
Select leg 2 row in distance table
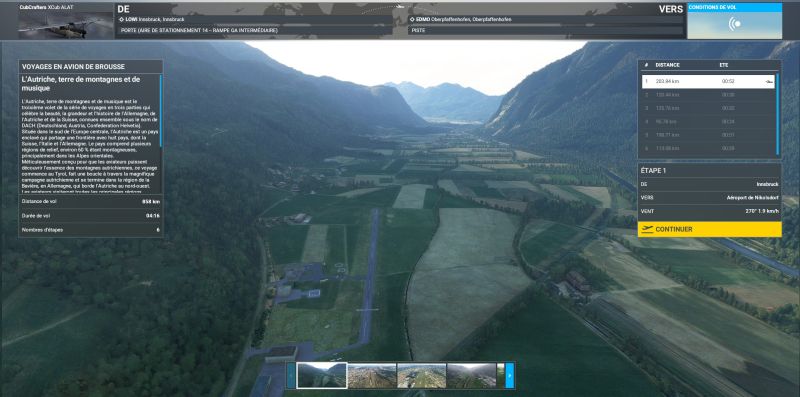708,95
